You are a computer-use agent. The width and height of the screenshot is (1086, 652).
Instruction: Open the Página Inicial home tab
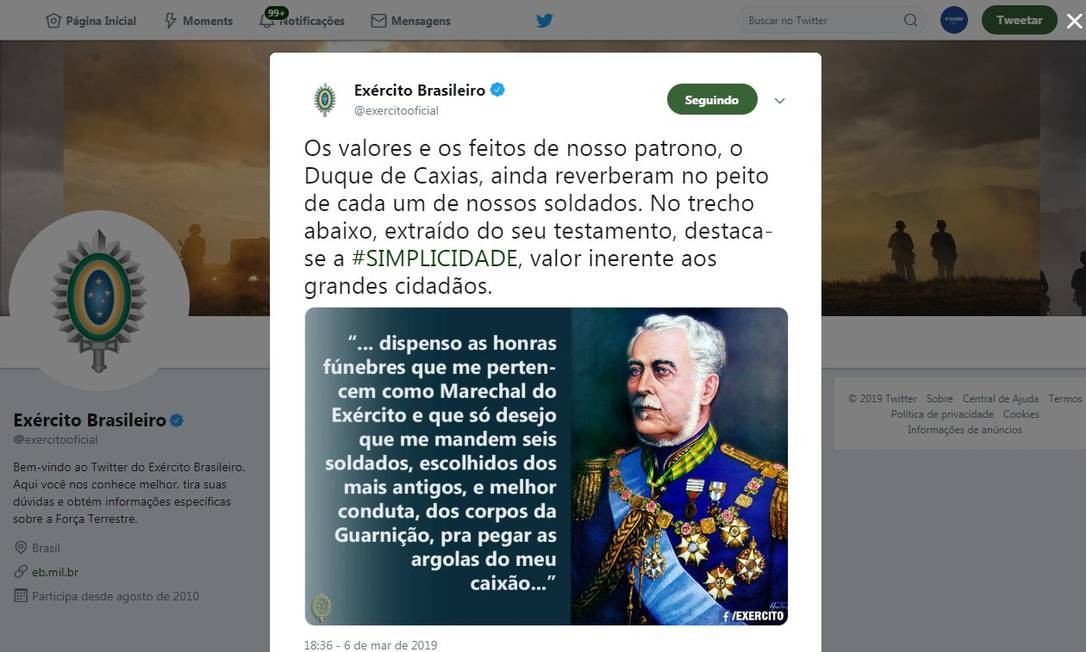[91, 21]
